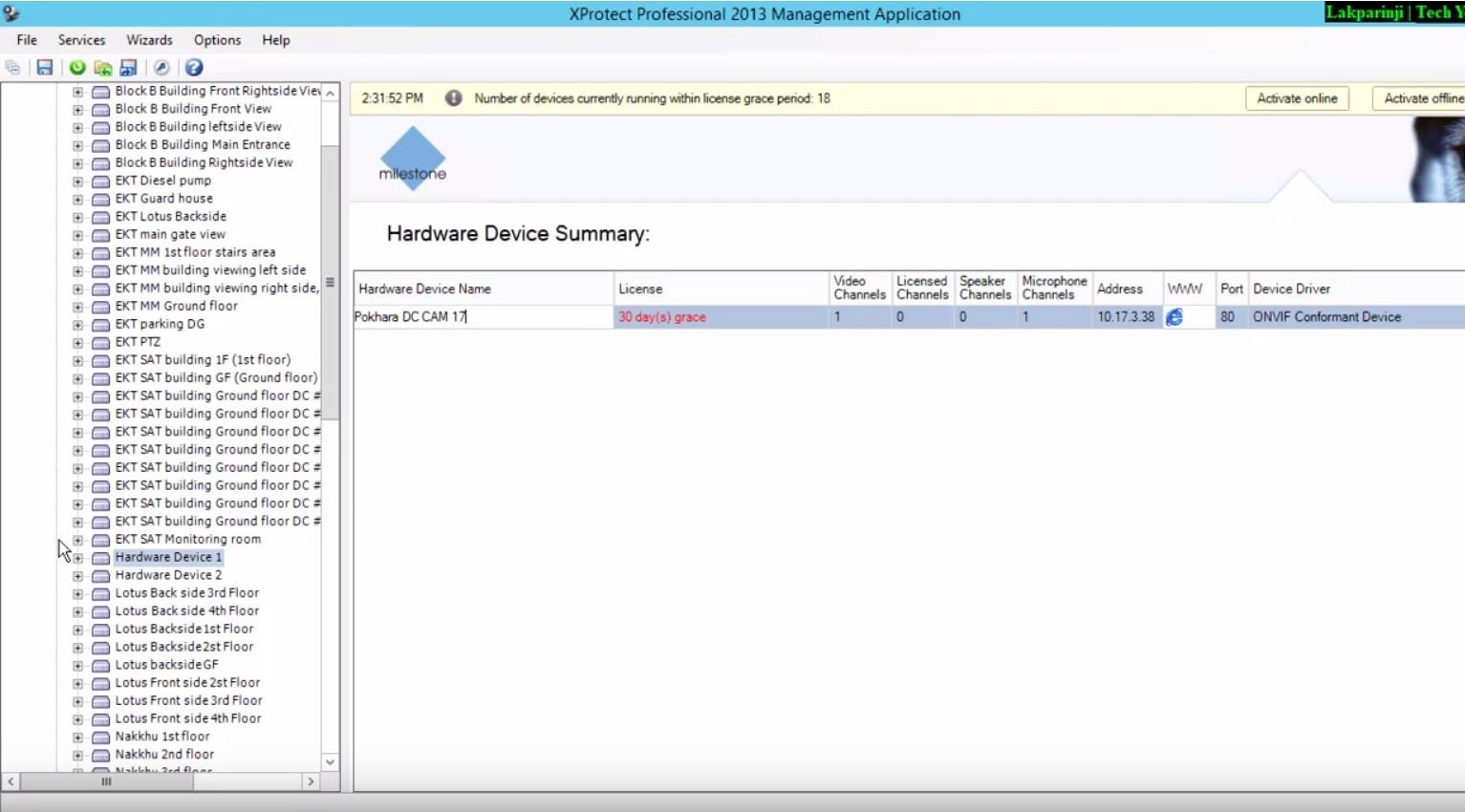Select 'Lotus Front side 4th Floor' tree item

point(188,718)
